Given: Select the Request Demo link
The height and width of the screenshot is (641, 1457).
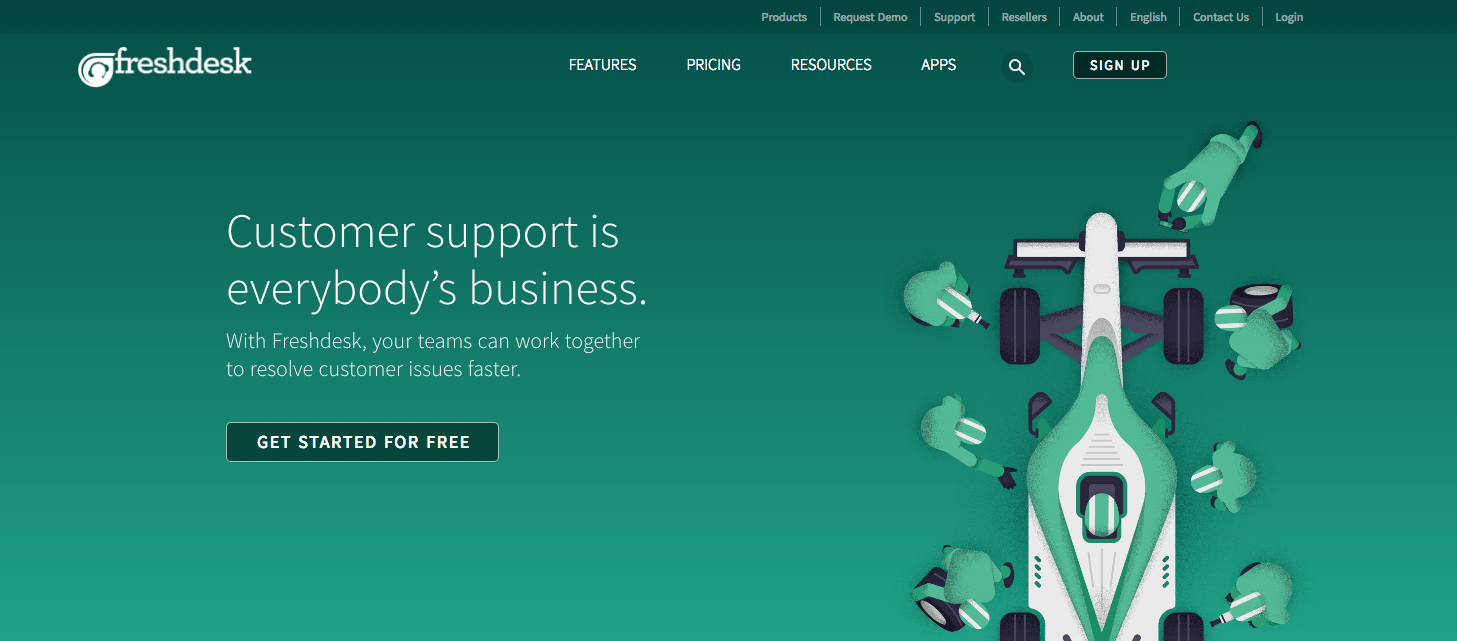Looking at the screenshot, I should coord(870,17).
